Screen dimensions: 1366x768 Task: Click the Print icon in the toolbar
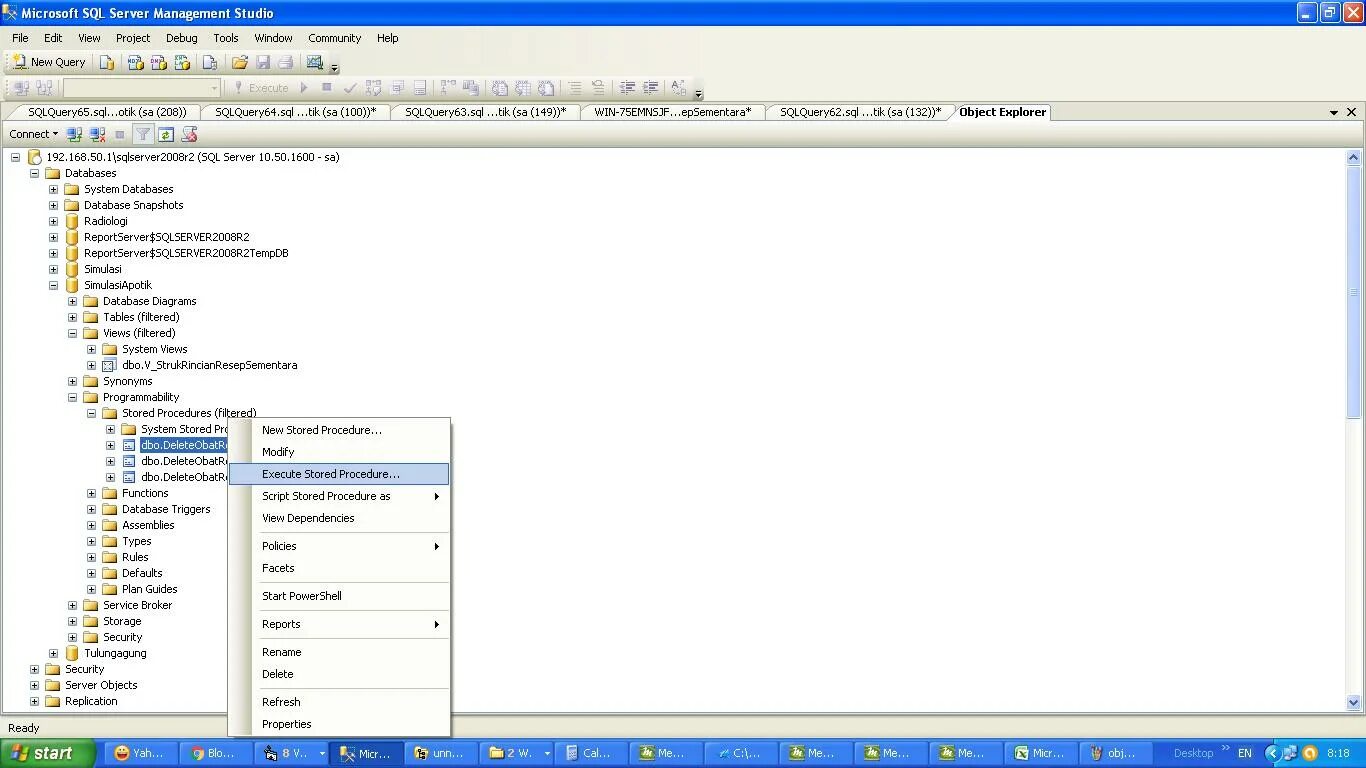click(286, 62)
